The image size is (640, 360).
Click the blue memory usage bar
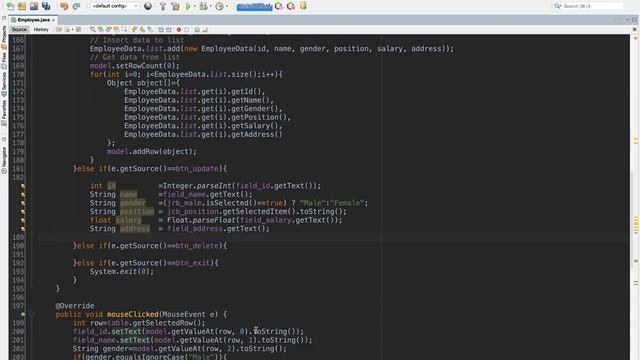pyautogui.click(x=254, y=6)
